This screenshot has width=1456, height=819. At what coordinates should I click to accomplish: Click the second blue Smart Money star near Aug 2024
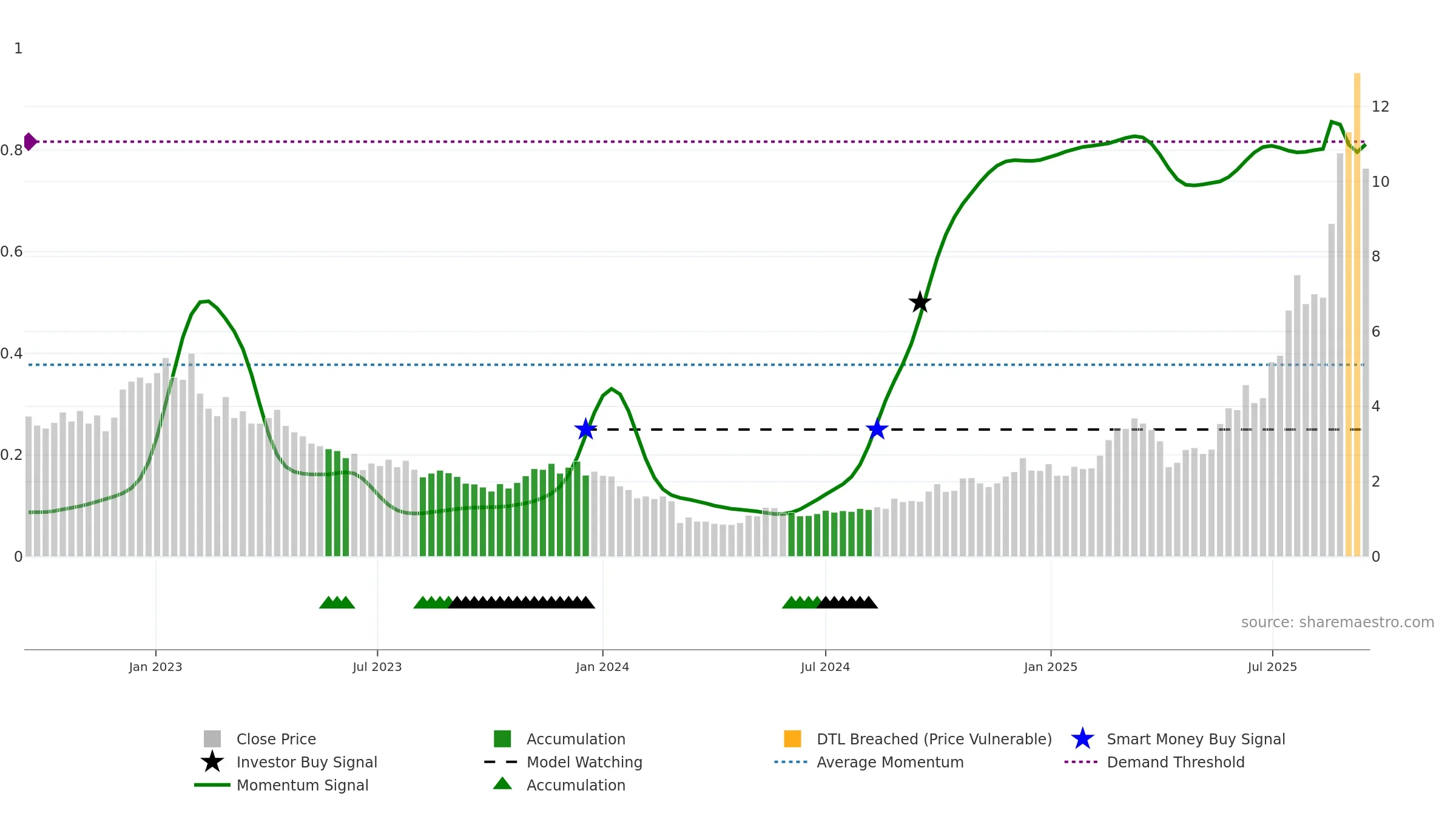coord(877,430)
